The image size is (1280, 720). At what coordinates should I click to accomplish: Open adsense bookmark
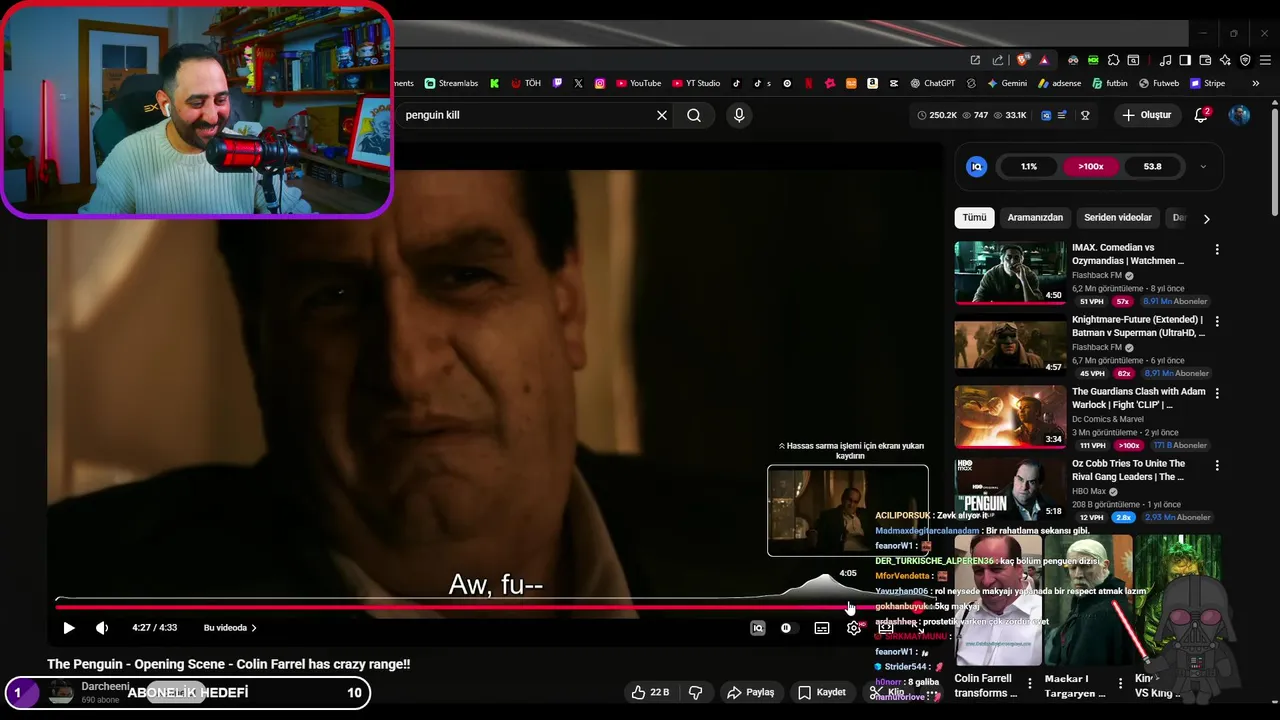(1061, 83)
